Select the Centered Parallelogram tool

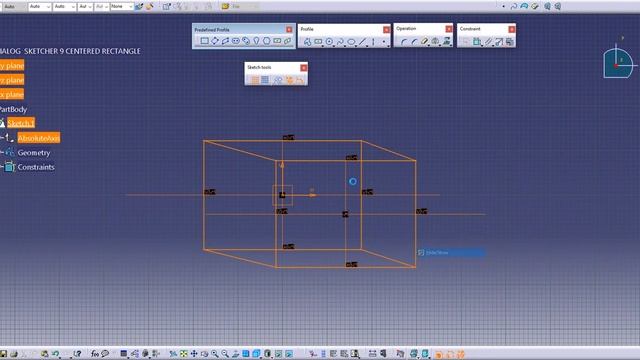click(287, 41)
